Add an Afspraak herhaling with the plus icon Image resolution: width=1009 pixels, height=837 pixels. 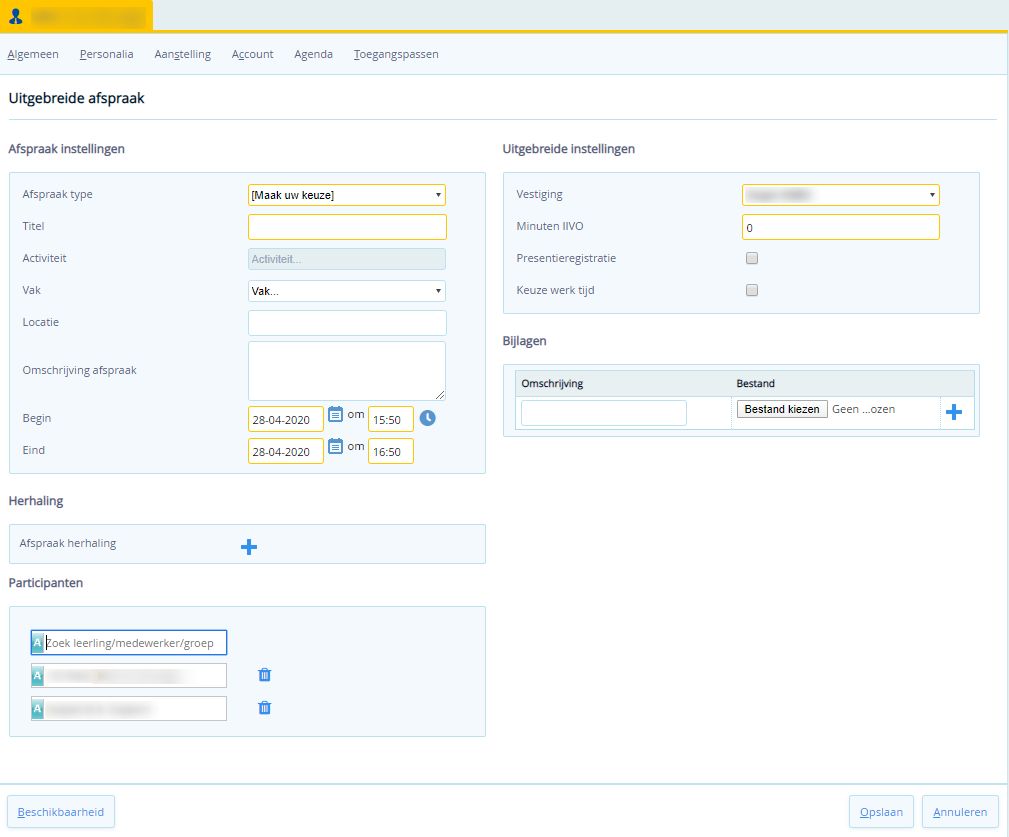click(x=249, y=547)
